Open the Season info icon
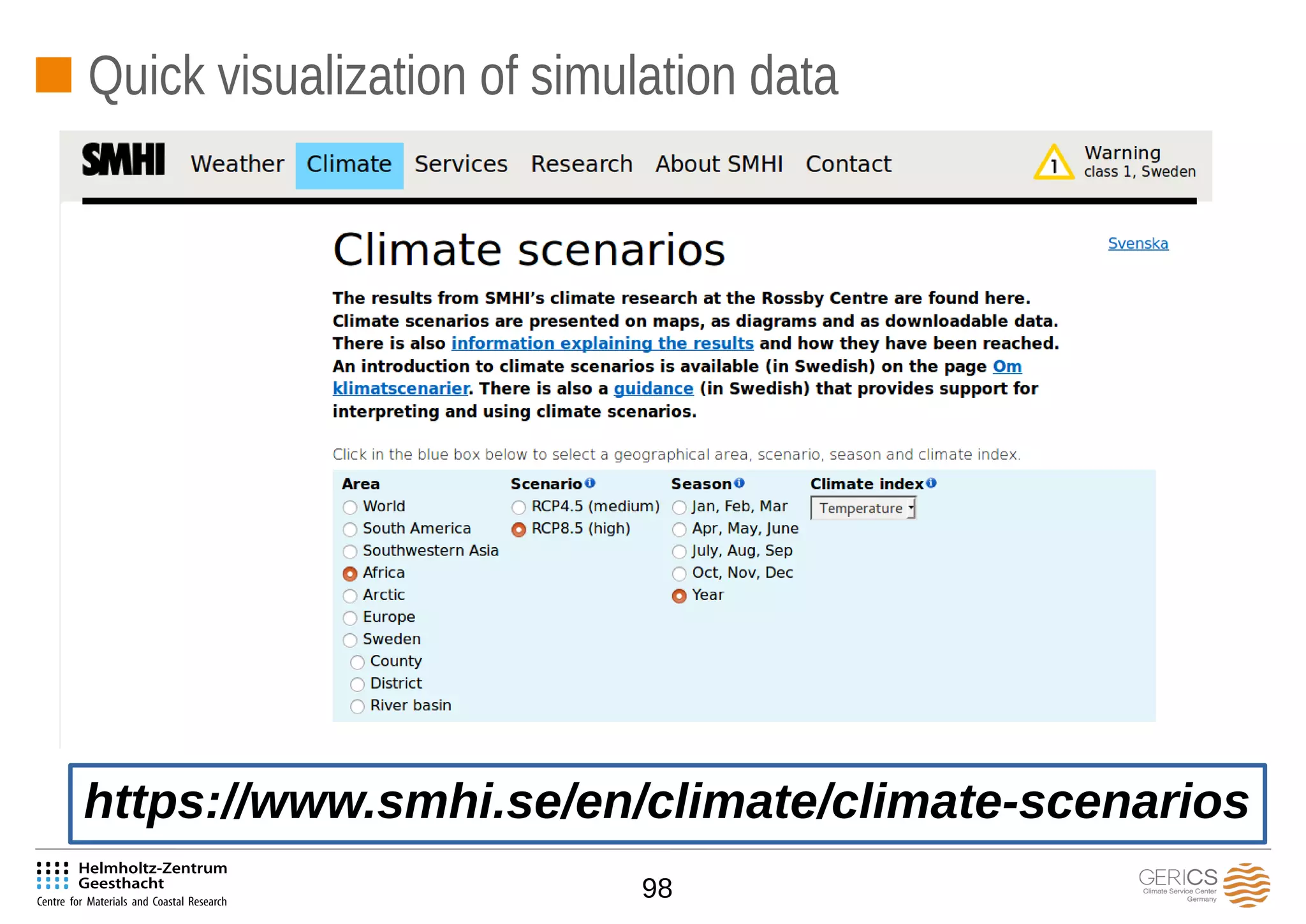This screenshot has height=924, width=1306. (x=739, y=483)
